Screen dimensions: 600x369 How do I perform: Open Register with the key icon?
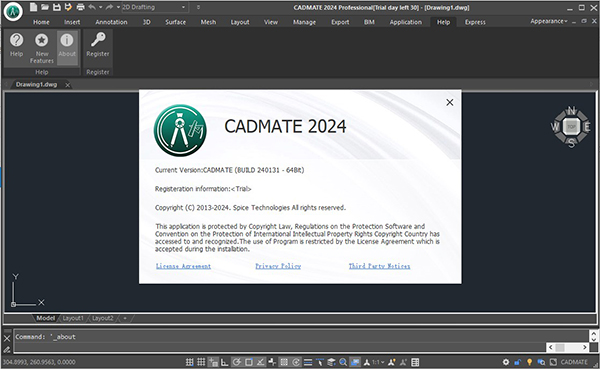(98, 44)
